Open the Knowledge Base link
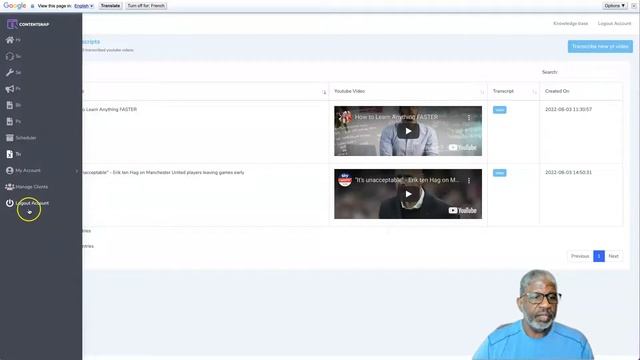 coord(571,24)
